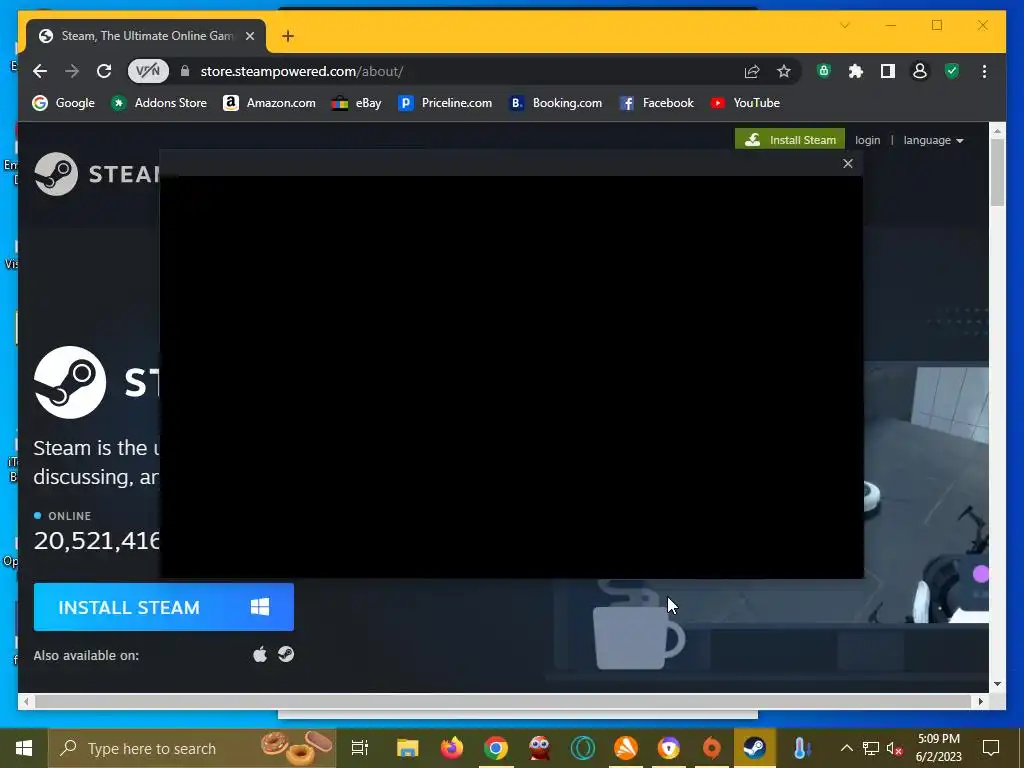Click the green shield checkmark extension
The height and width of the screenshot is (768, 1024).
pyautogui.click(x=952, y=71)
